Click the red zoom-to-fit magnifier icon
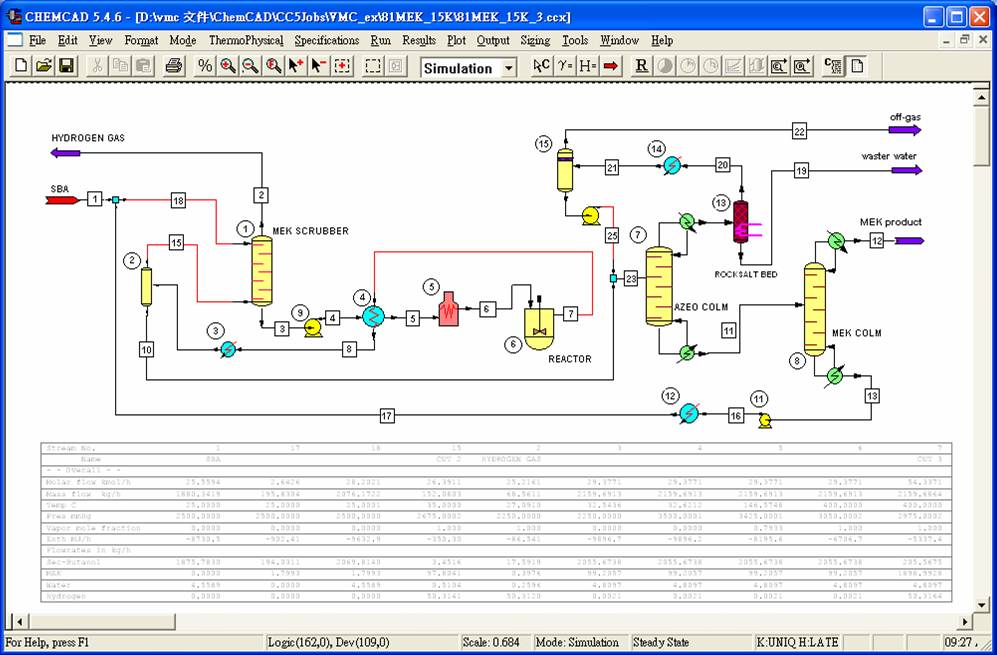The height and width of the screenshot is (655, 997). pyautogui.click(x=273, y=66)
